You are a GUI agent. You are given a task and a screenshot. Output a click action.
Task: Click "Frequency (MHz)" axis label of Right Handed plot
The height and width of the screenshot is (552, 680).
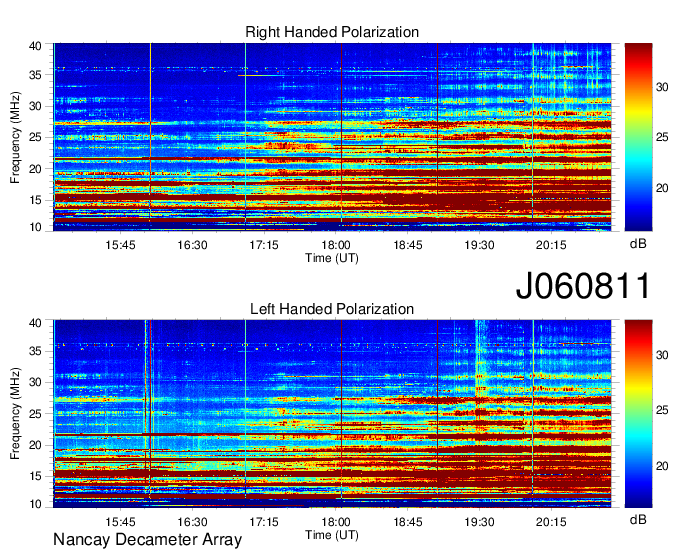pos(15,137)
